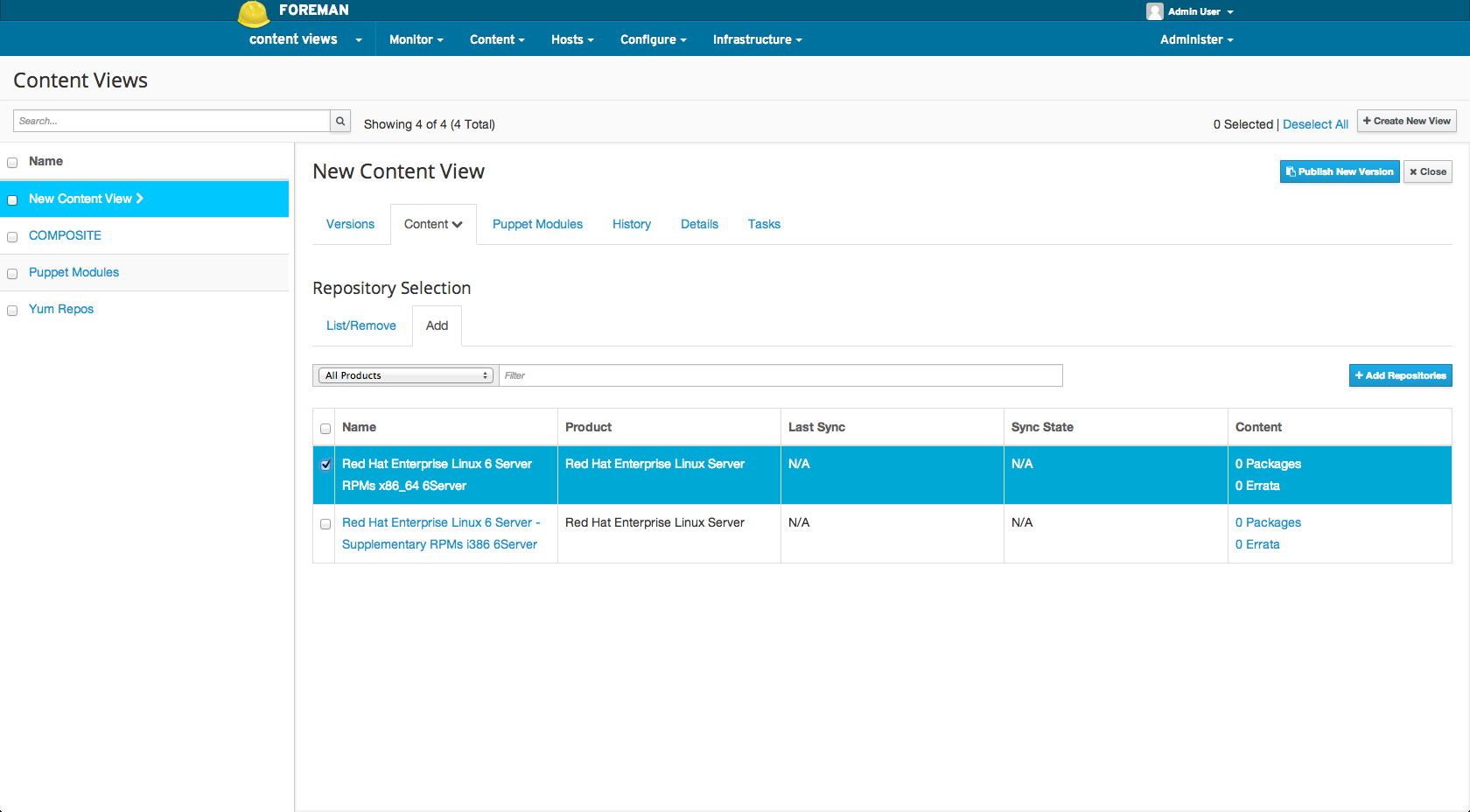Click the Showing 4 of 4 text
This screenshot has width=1470, height=812.
click(429, 124)
